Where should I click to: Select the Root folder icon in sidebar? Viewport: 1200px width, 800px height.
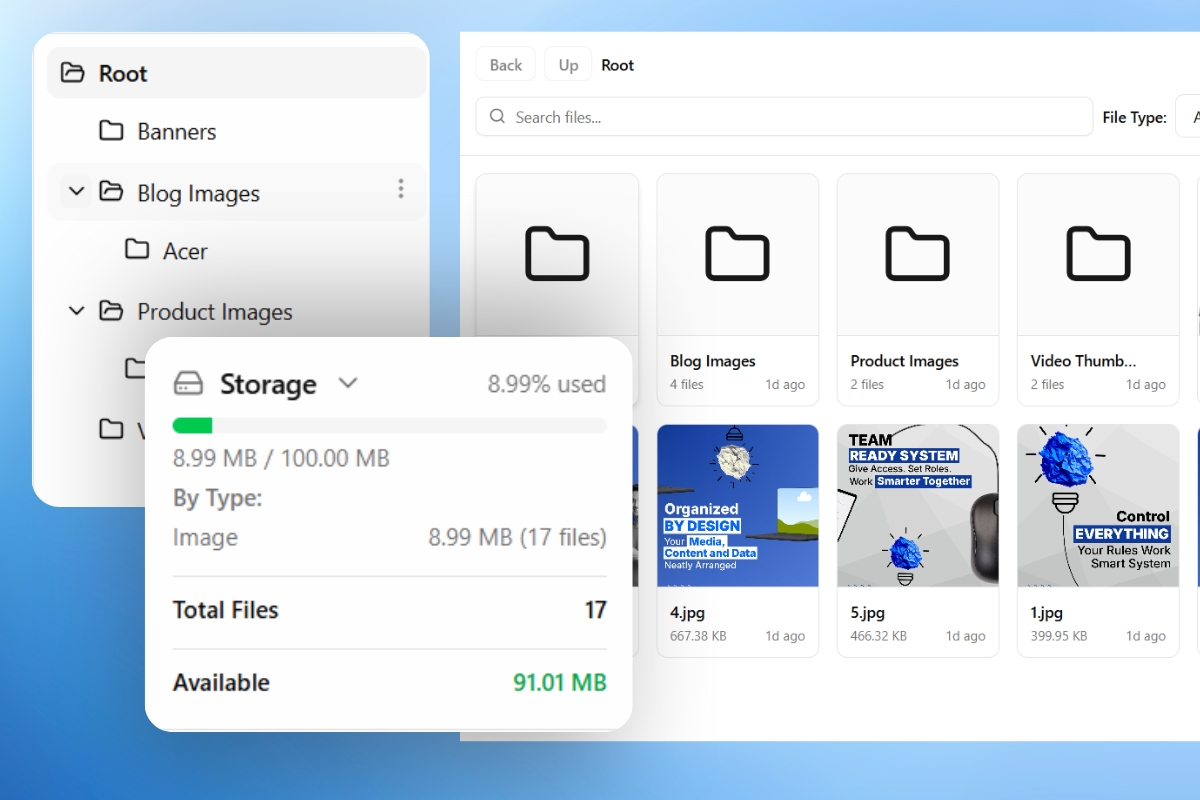pos(69,72)
